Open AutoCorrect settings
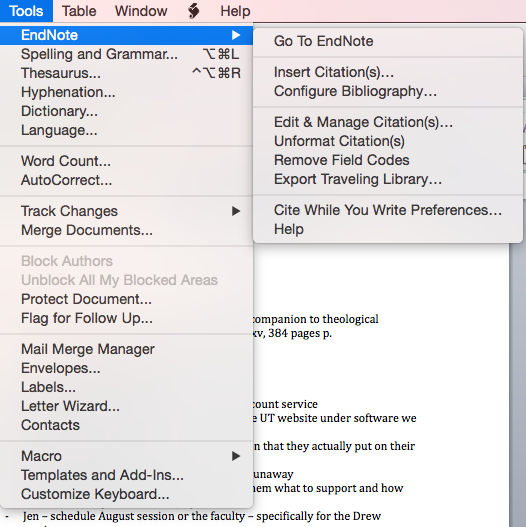Screen dimensions: 526x527 click(126, 180)
